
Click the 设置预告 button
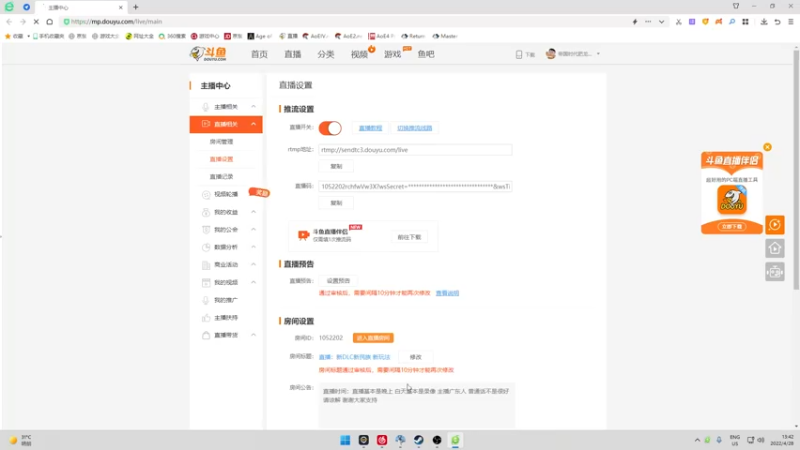(338, 281)
